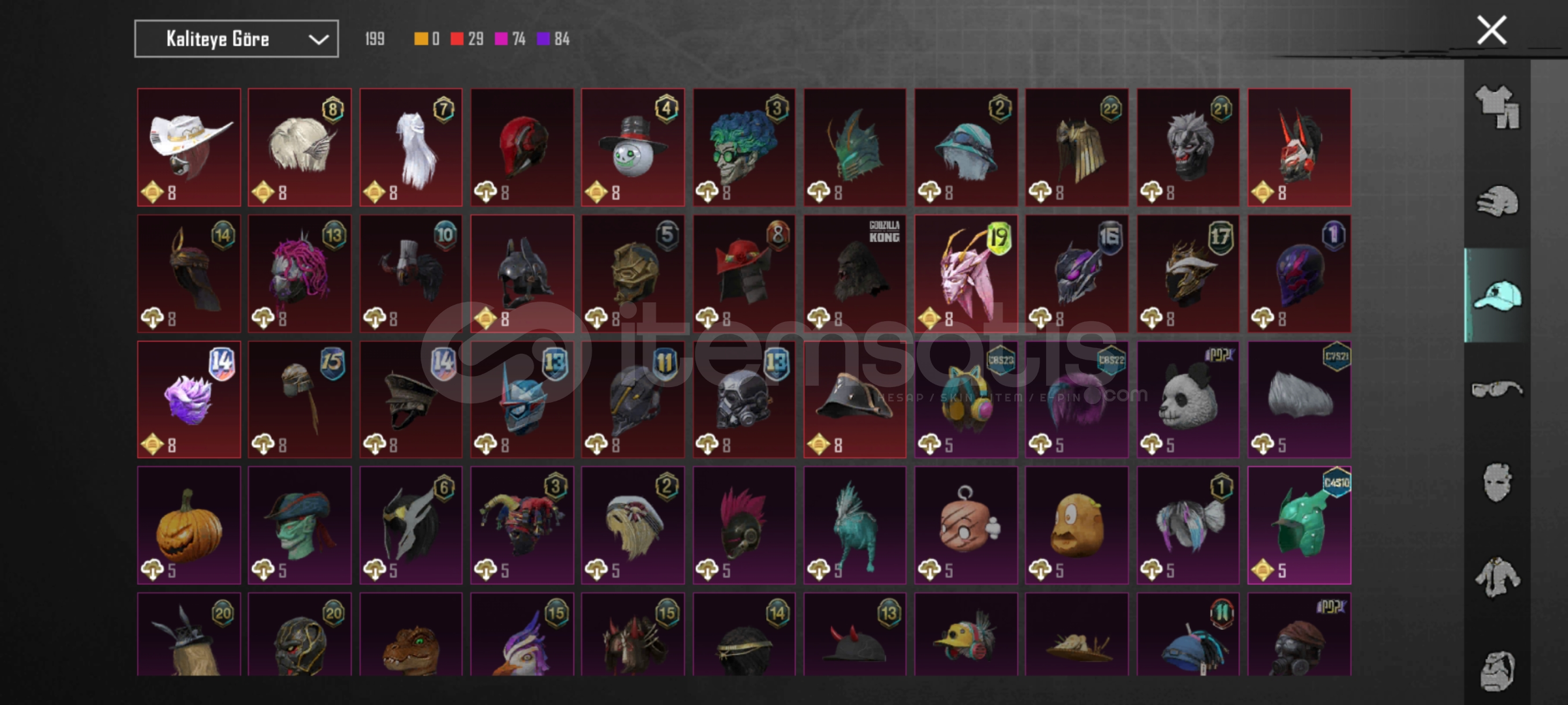Image resolution: width=1568 pixels, height=705 pixels.
Task: Choose the panda head item
Action: pos(1188,399)
